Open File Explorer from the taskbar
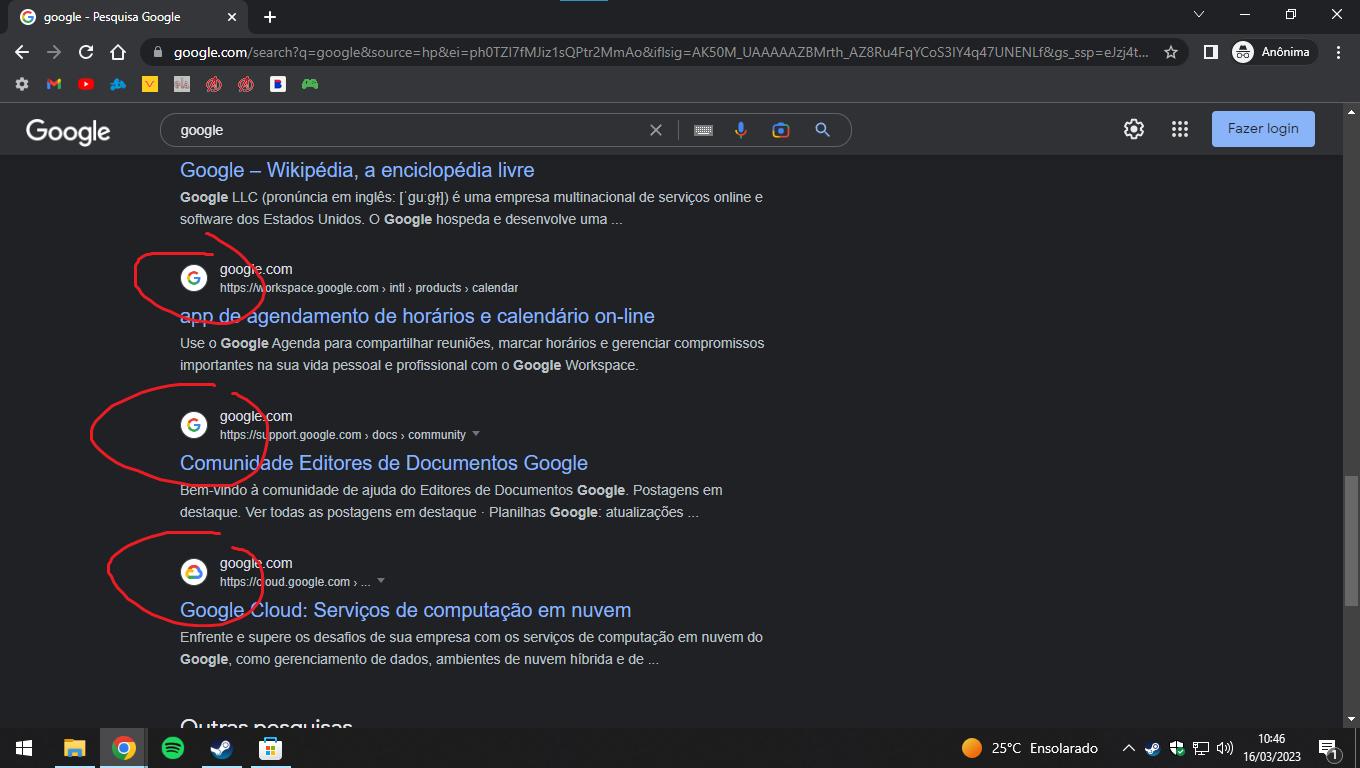Image resolution: width=1360 pixels, height=768 pixels. (75, 748)
